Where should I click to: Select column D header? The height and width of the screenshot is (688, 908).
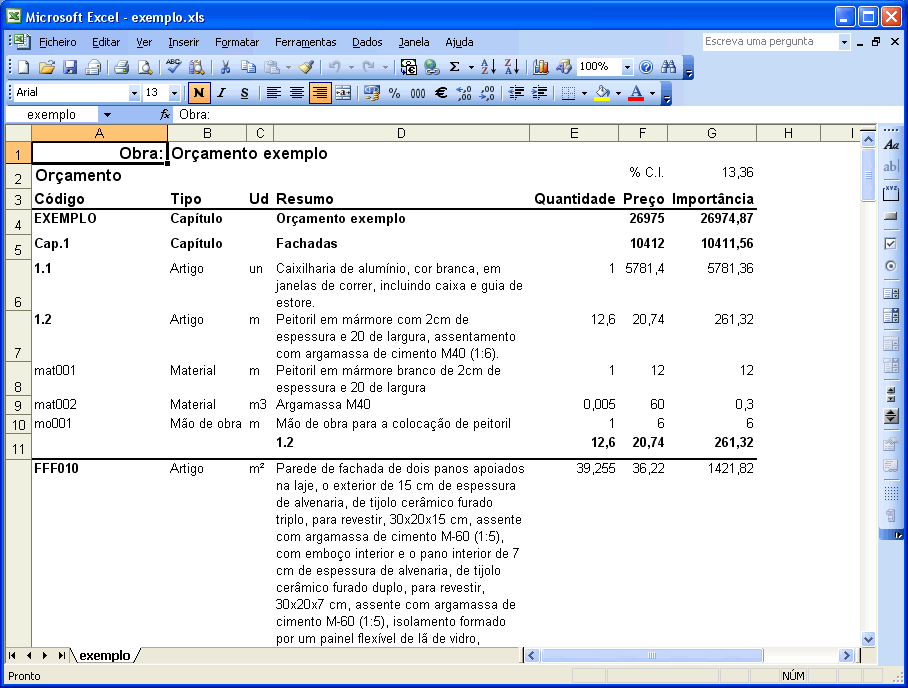(x=401, y=133)
